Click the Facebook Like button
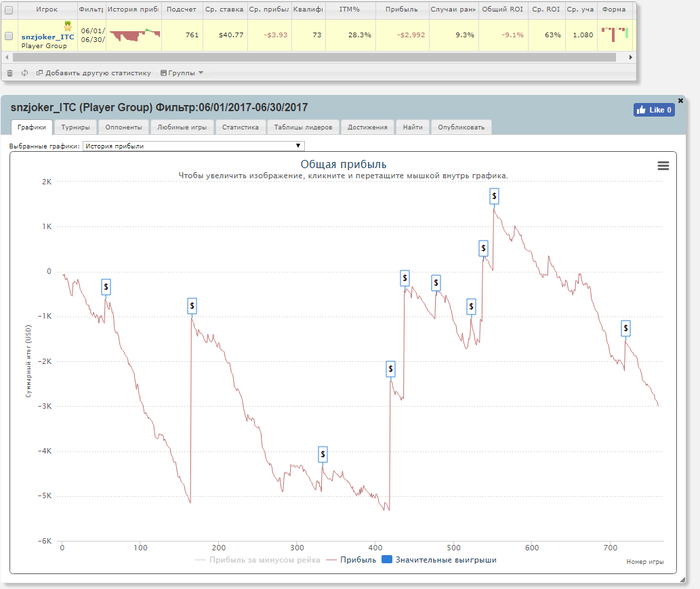The height and width of the screenshot is (589, 700). [654, 110]
